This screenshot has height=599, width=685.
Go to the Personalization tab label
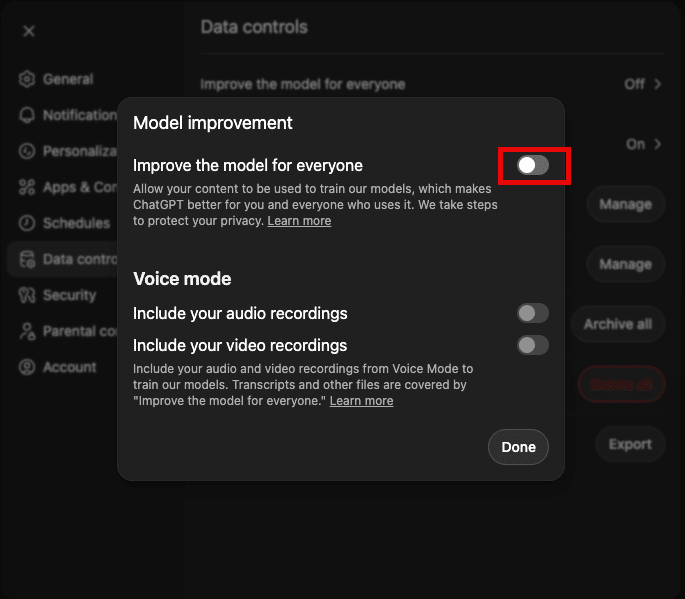coord(80,151)
